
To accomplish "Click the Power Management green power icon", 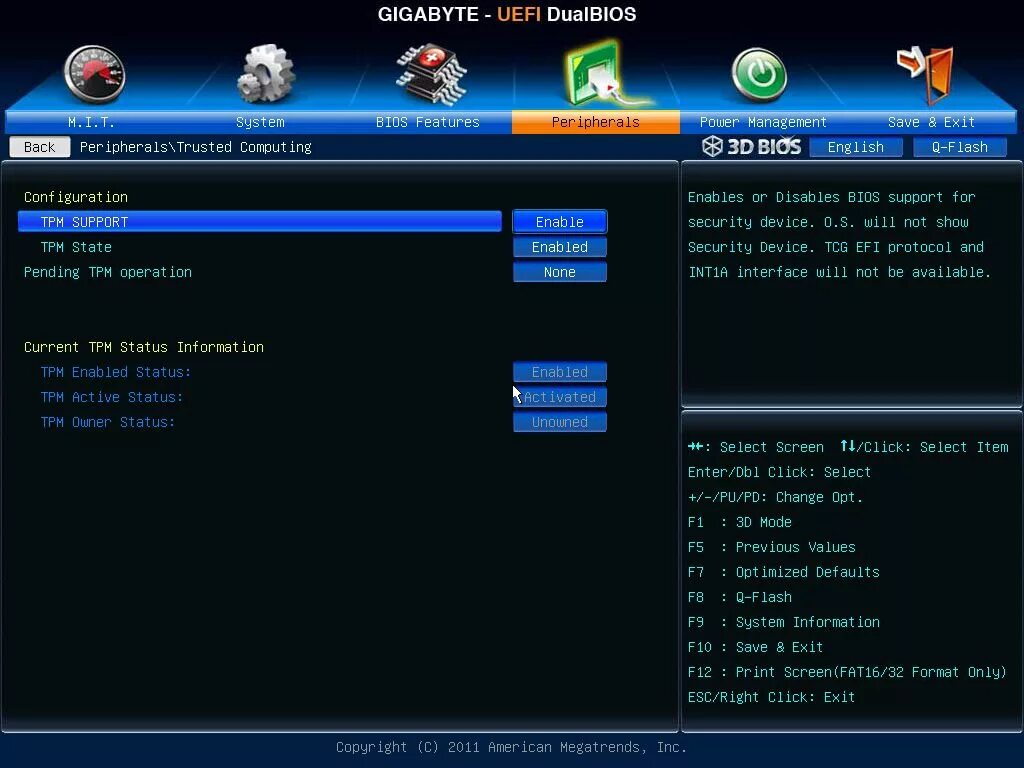I will coord(759,74).
